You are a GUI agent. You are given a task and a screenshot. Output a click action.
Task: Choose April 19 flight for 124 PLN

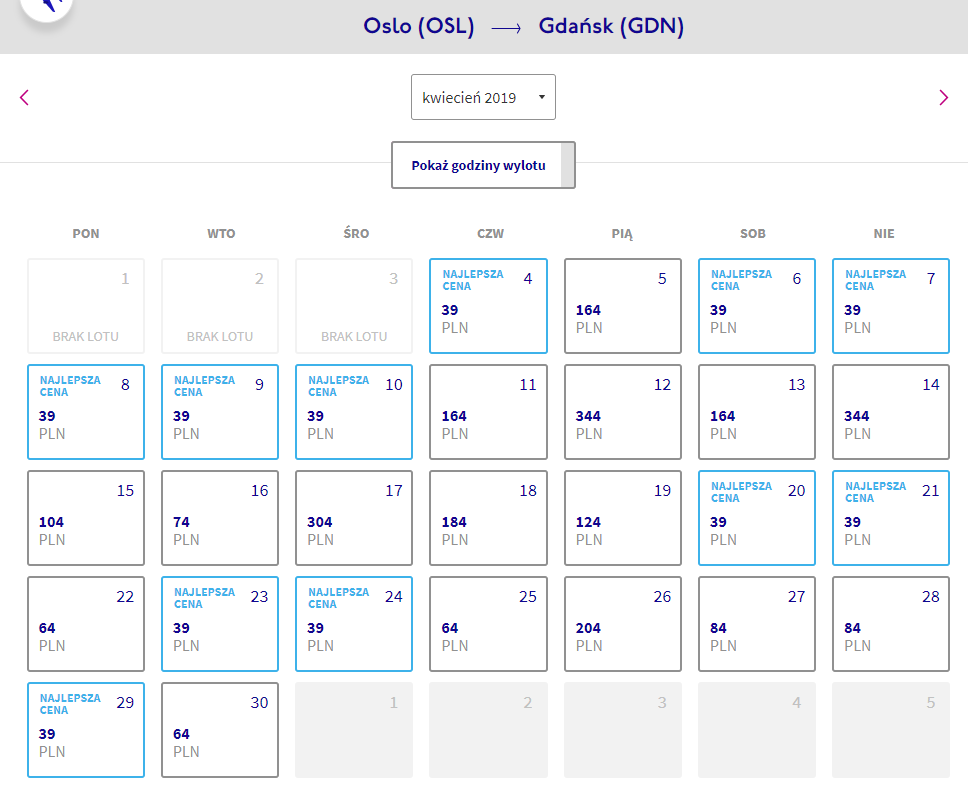(x=622, y=518)
